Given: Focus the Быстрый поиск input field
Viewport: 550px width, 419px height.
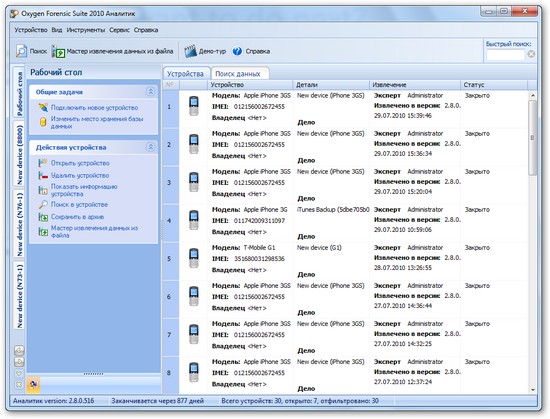Looking at the screenshot, I should click(505, 54).
